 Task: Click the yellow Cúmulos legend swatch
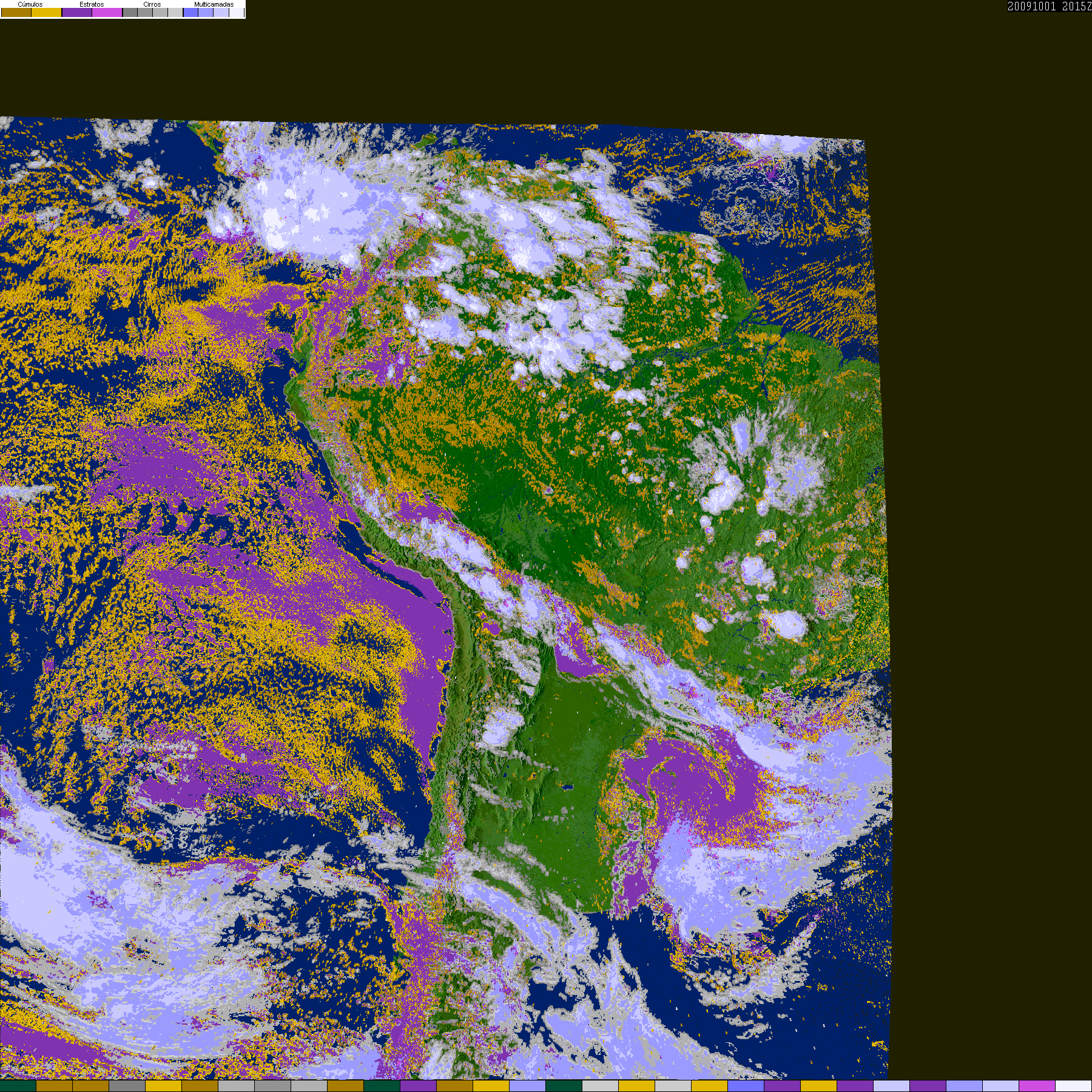pyautogui.click(x=47, y=12)
